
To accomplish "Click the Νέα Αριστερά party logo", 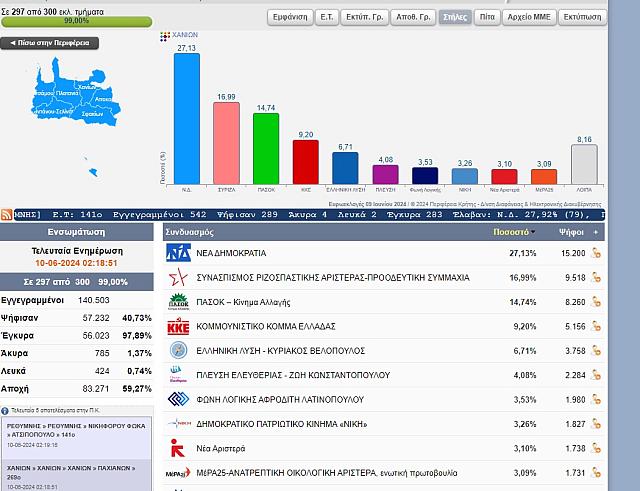I will [178, 447].
